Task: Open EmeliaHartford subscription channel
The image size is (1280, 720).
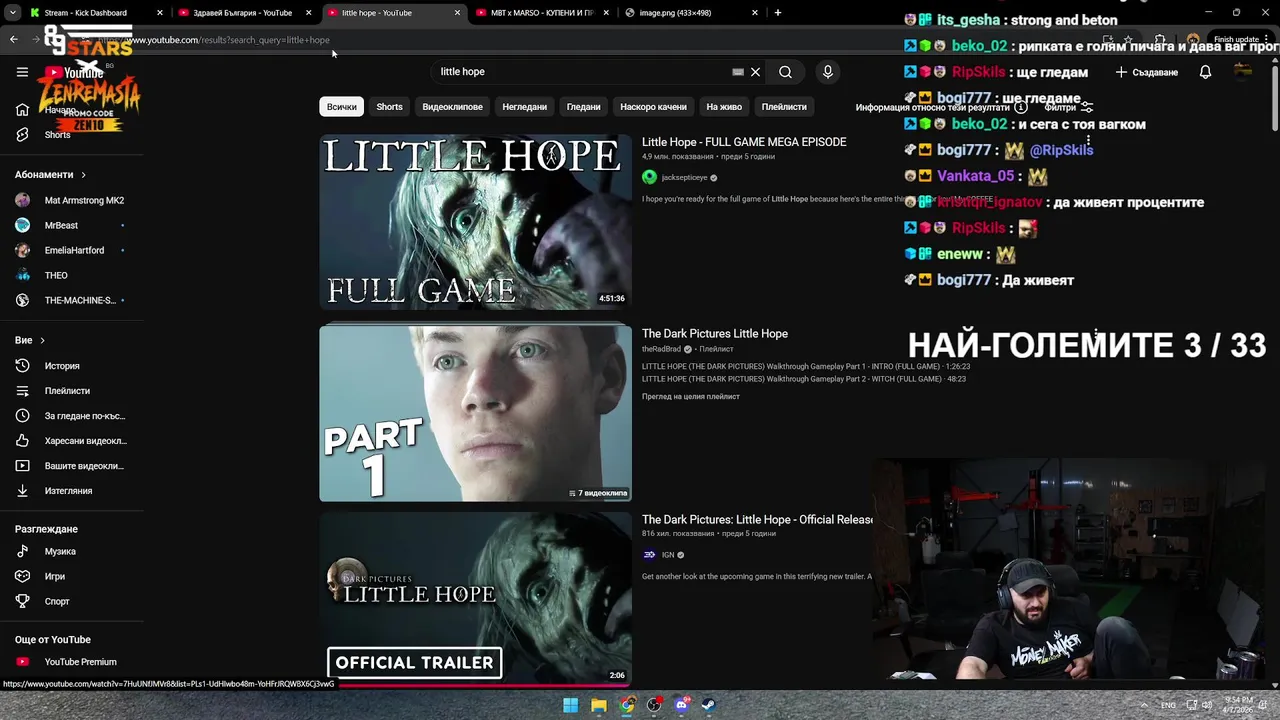Action: click(x=72, y=250)
